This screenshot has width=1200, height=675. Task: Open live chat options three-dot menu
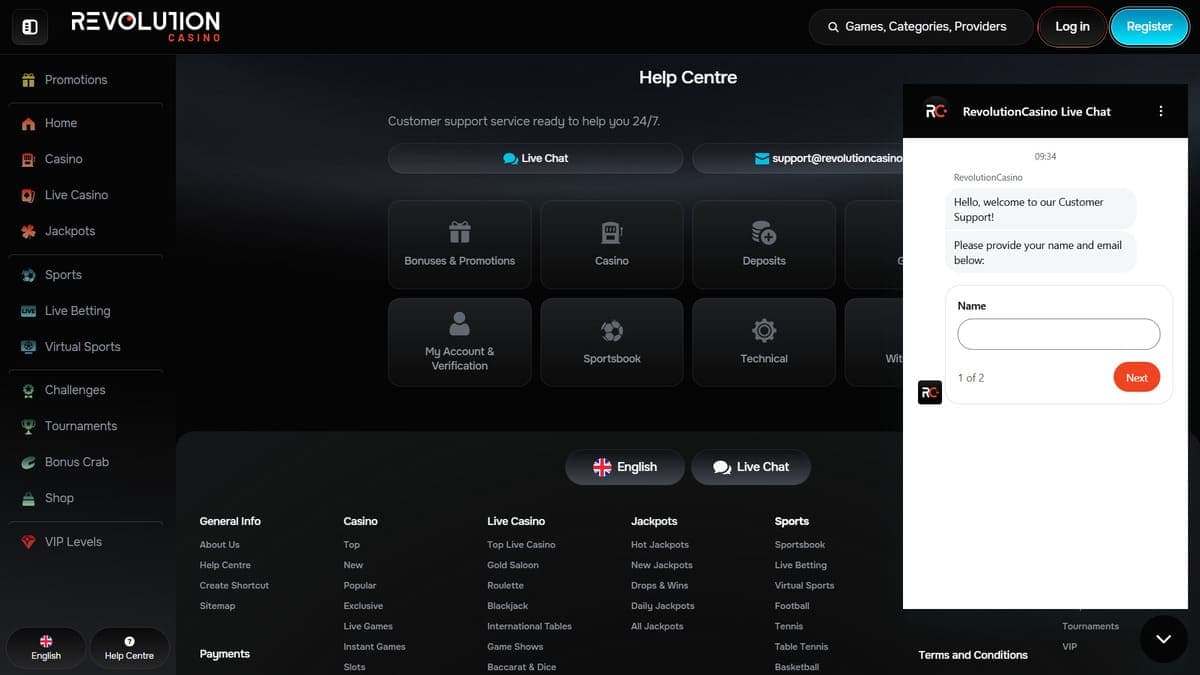tap(1161, 111)
